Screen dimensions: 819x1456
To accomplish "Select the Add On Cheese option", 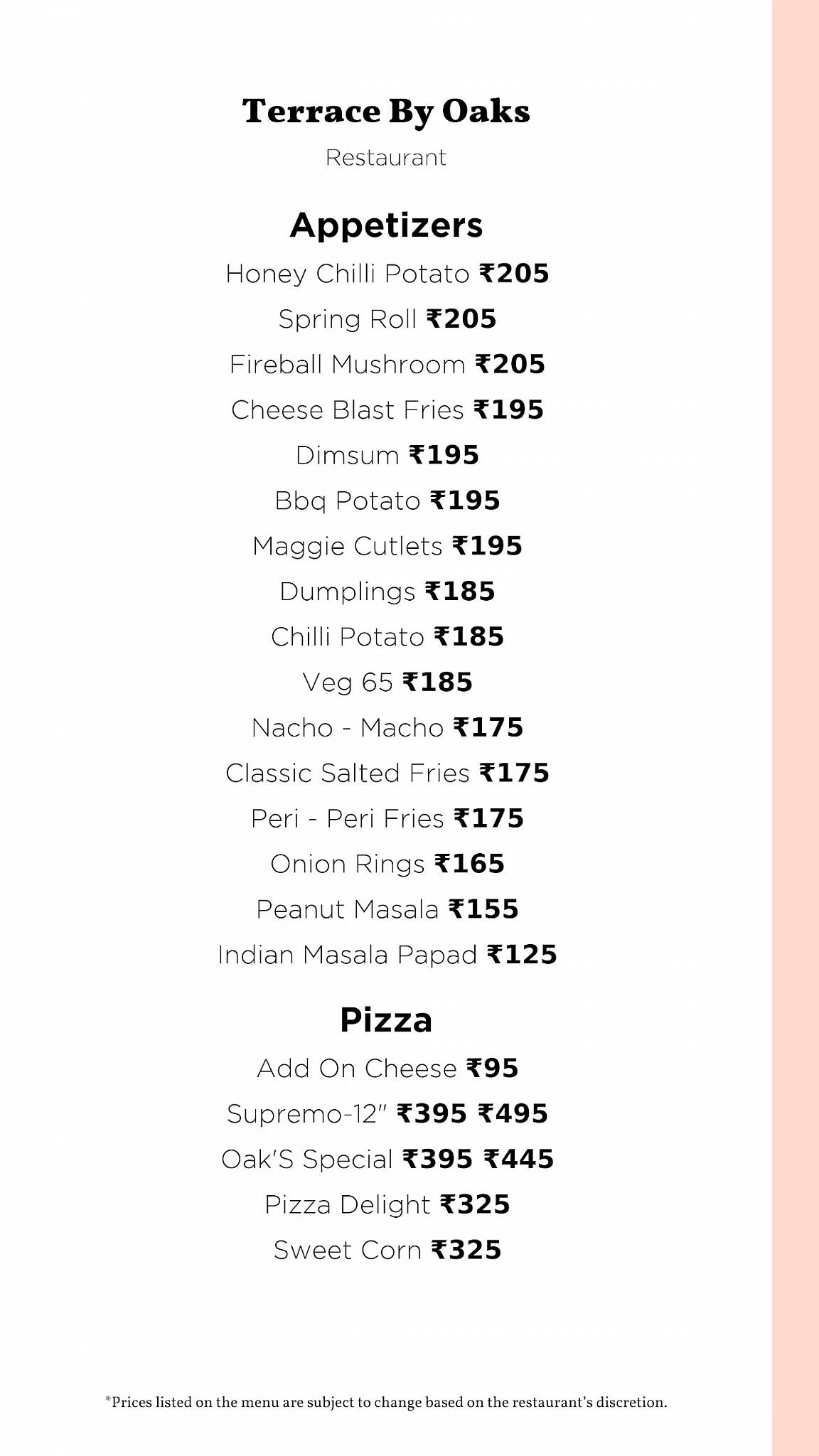I will [387, 1069].
